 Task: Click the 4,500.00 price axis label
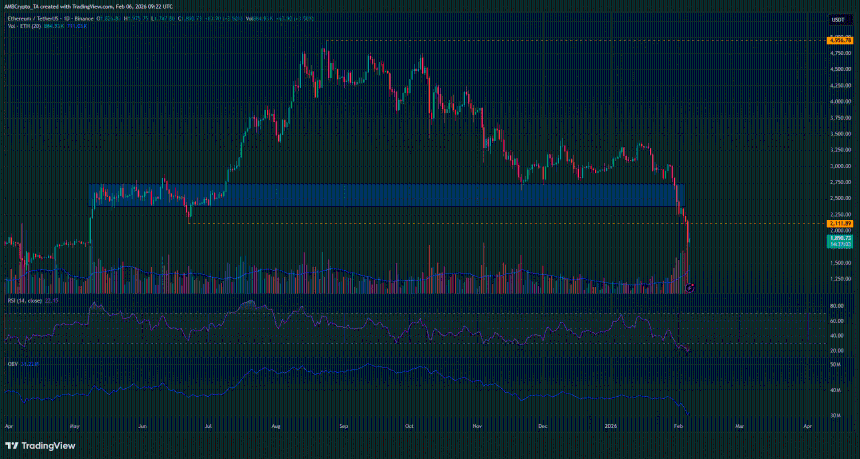point(839,69)
